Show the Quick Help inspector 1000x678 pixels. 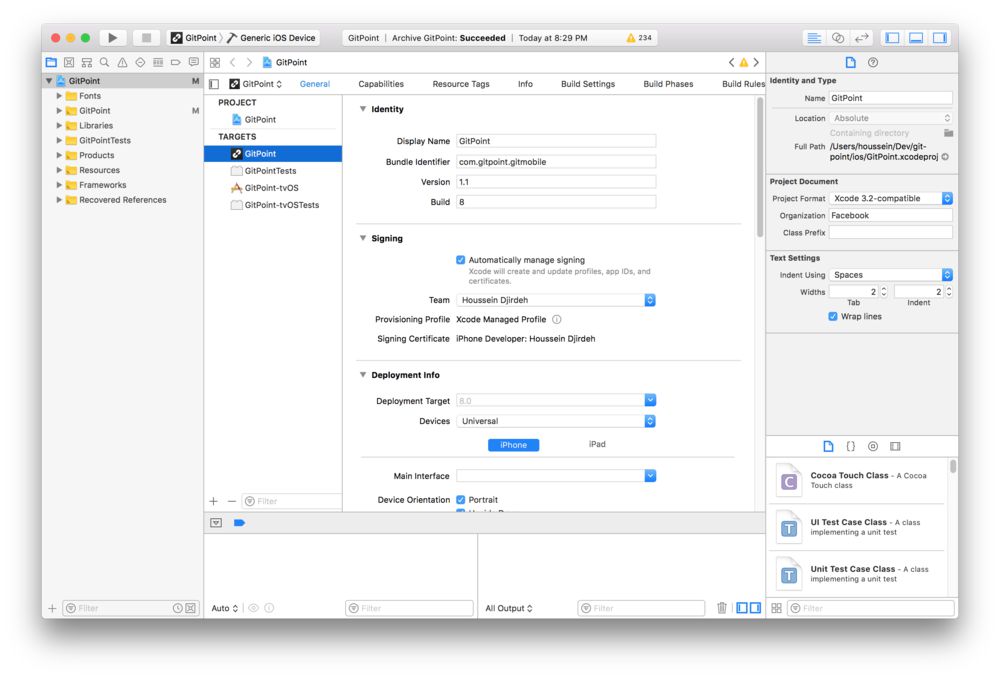coord(873,62)
